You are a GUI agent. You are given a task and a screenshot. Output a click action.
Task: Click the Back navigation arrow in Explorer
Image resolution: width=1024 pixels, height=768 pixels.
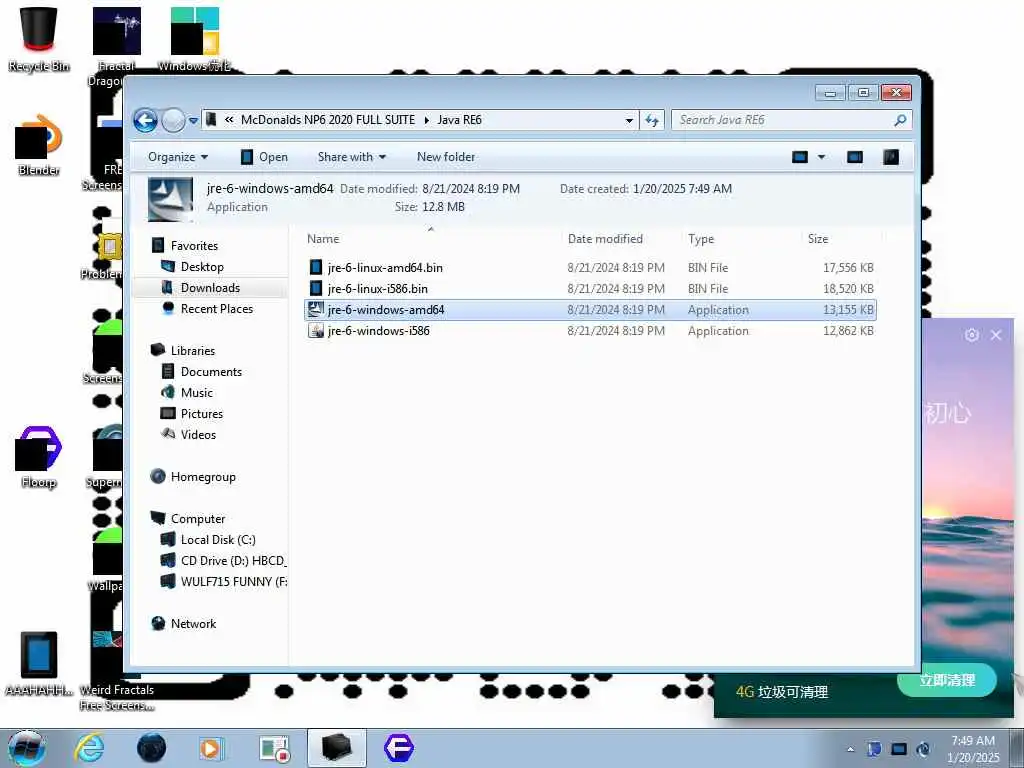[x=145, y=120]
